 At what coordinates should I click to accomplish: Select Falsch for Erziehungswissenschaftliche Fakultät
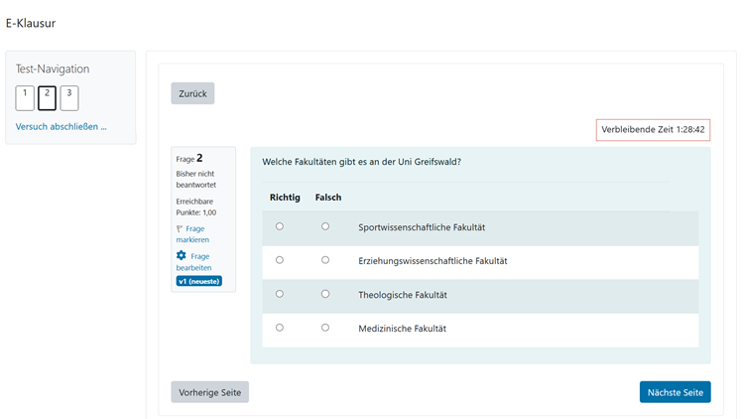(x=325, y=260)
